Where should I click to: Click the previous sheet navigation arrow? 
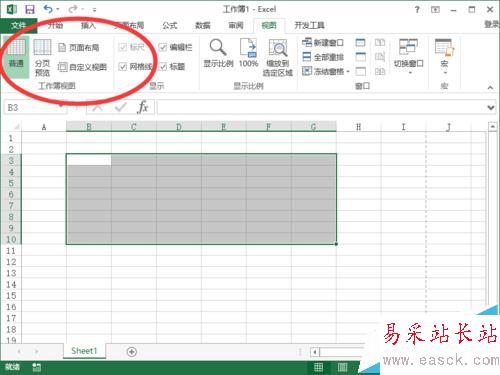[19, 351]
